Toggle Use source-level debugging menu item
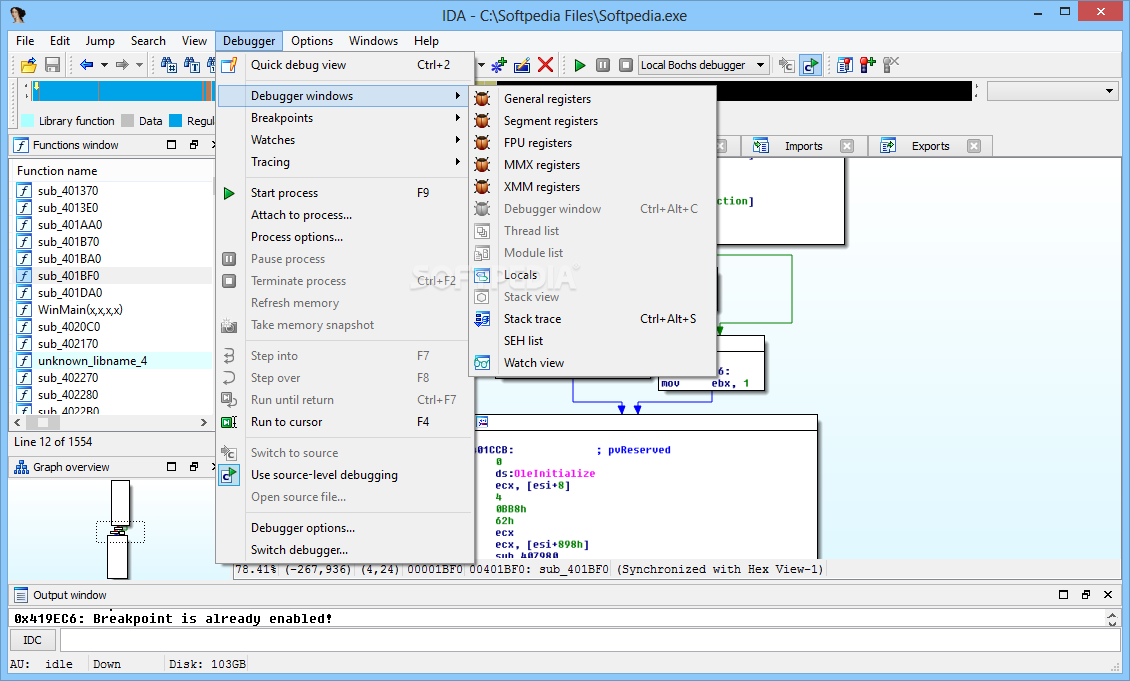 click(344, 475)
